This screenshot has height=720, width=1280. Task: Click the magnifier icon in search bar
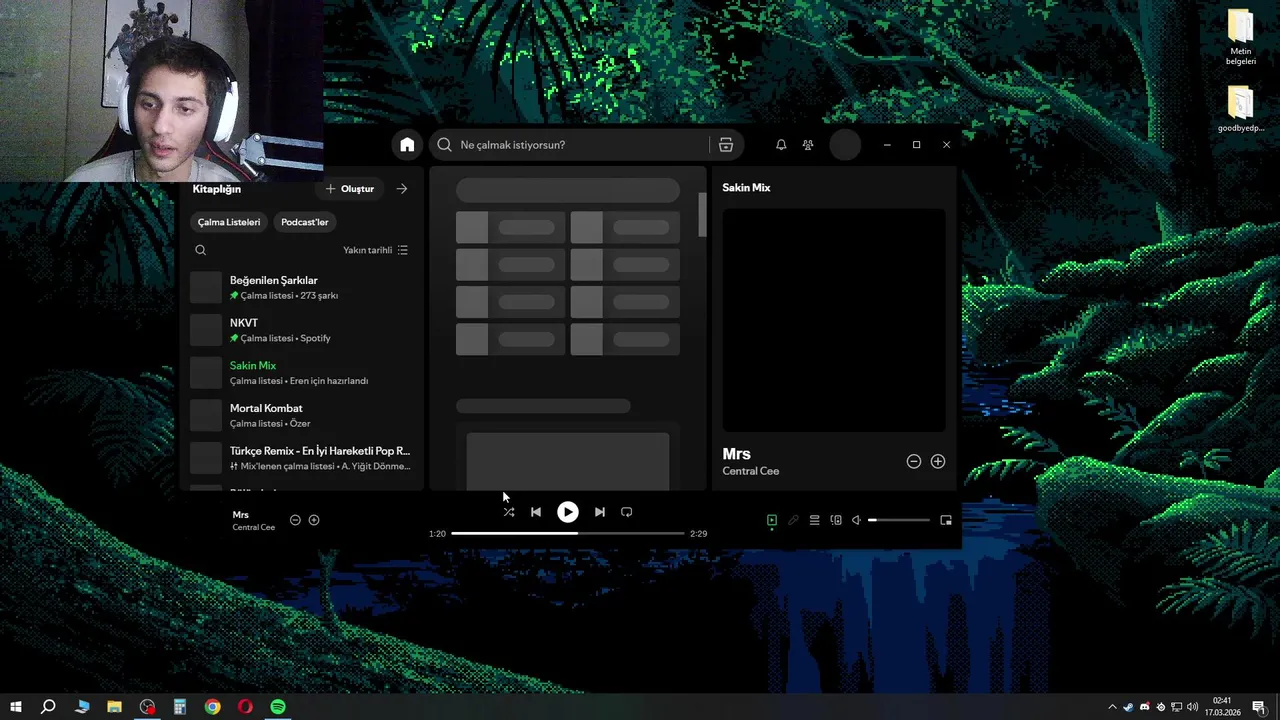[x=445, y=145]
